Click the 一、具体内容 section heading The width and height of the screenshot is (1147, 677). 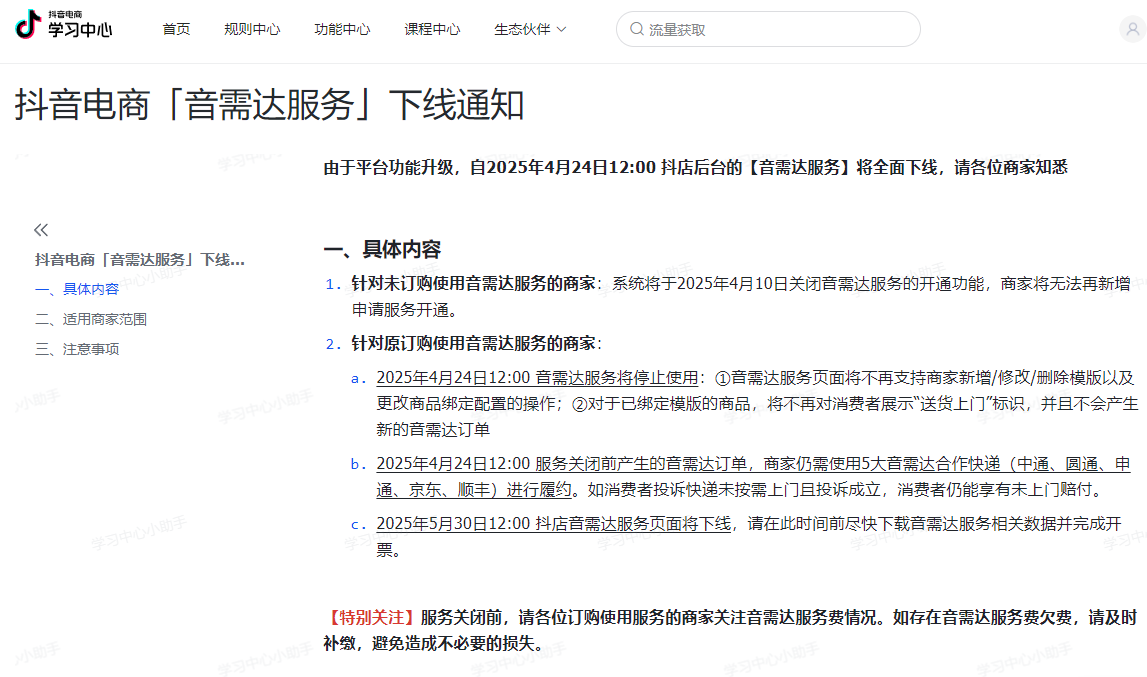point(382,250)
